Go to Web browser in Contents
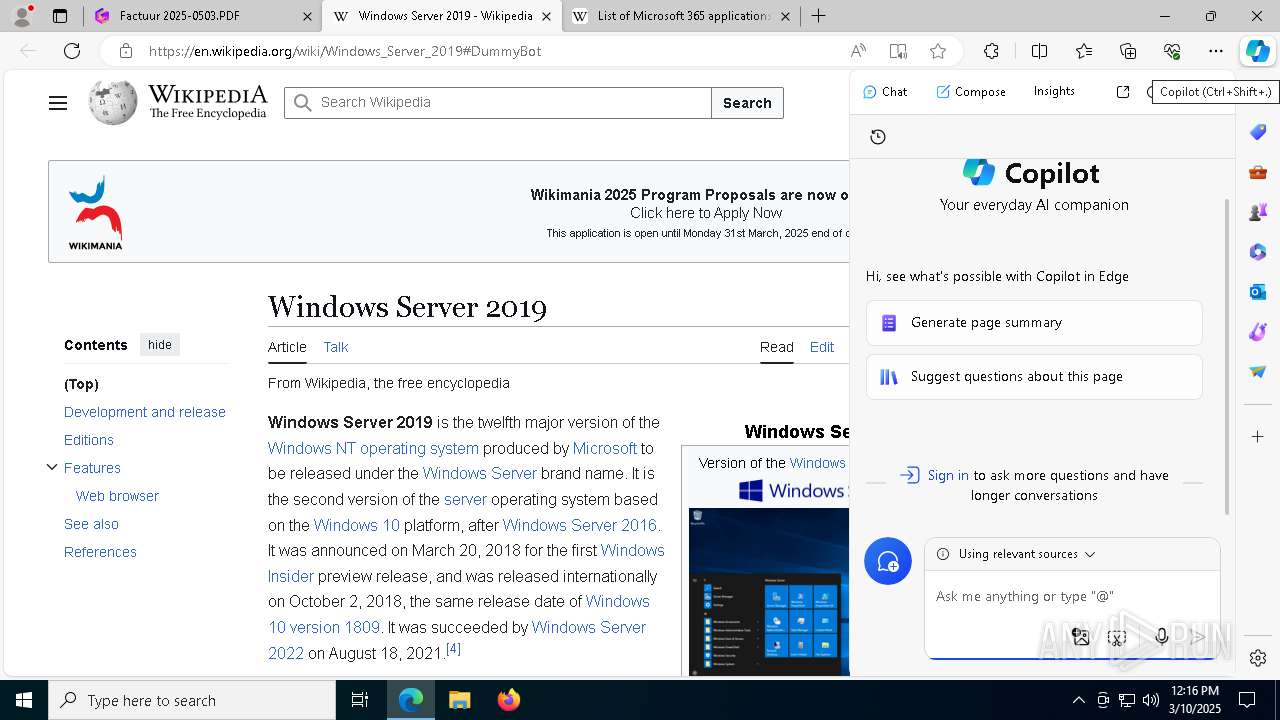 pyautogui.click(x=117, y=496)
